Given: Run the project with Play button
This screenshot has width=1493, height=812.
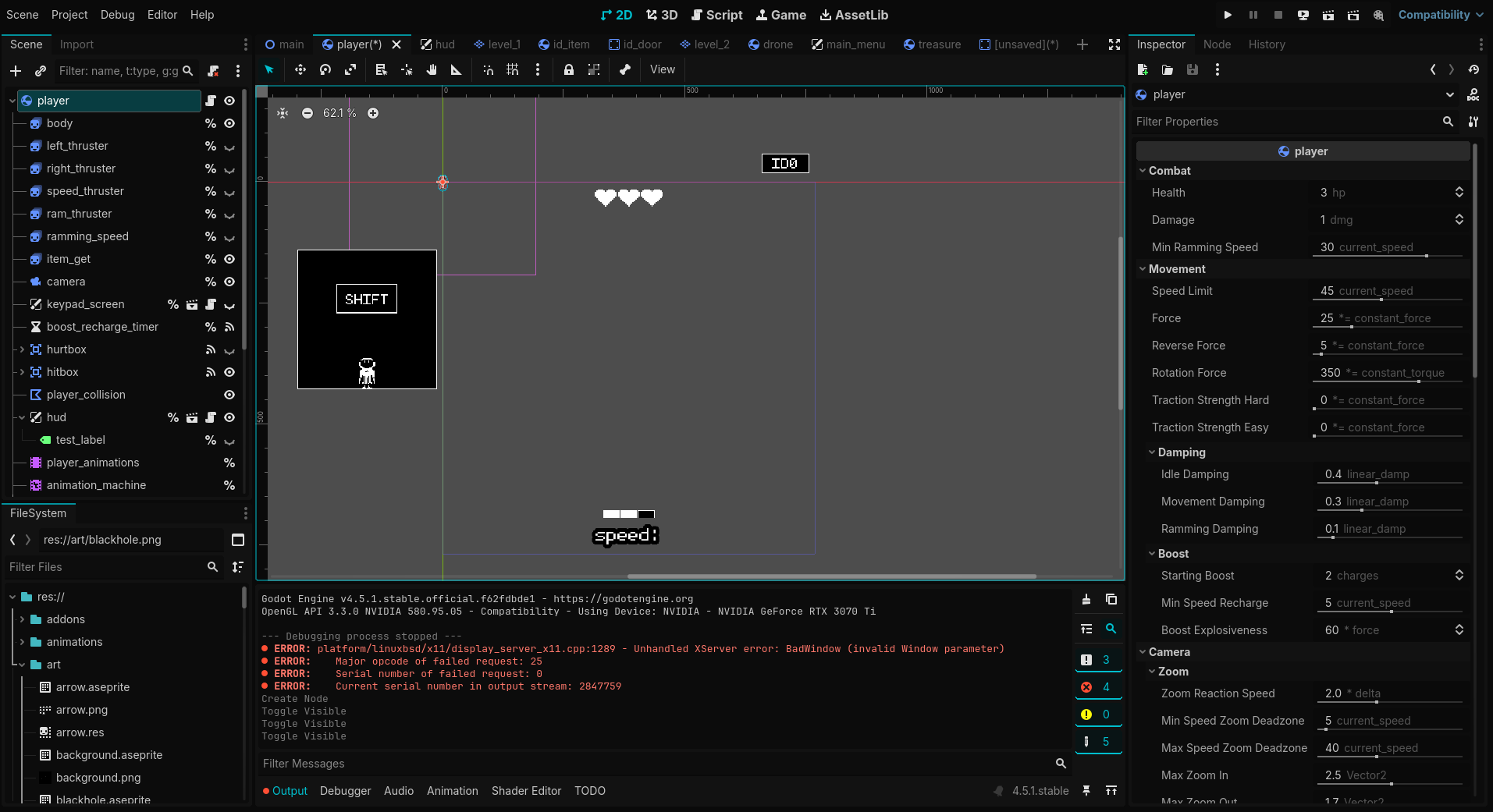Looking at the screenshot, I should point(1228,15).
